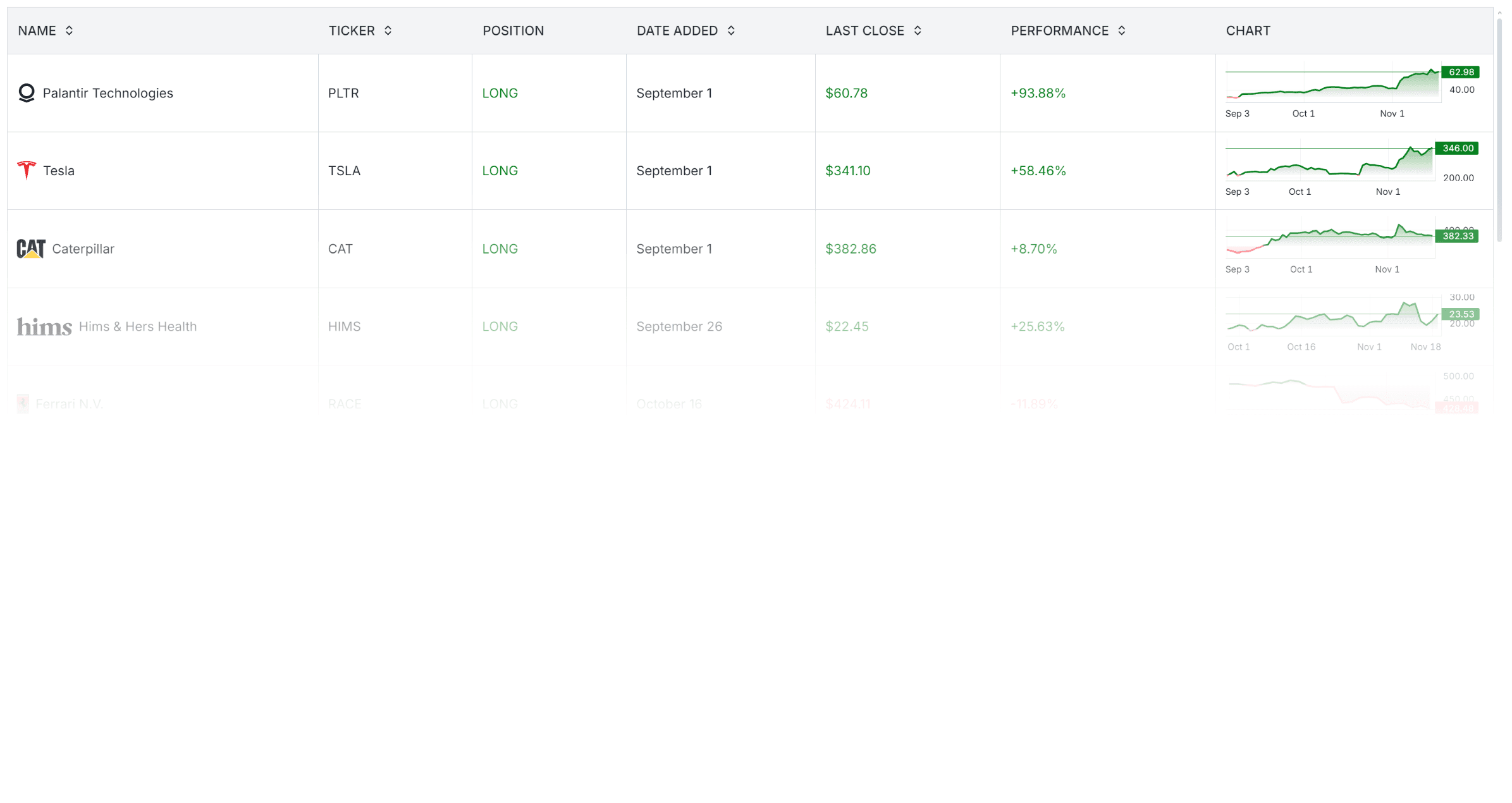1512x803 pixels.
Task: Sort by DATE ADDED using its sort arrows
Action: click(x=731, y=31)
